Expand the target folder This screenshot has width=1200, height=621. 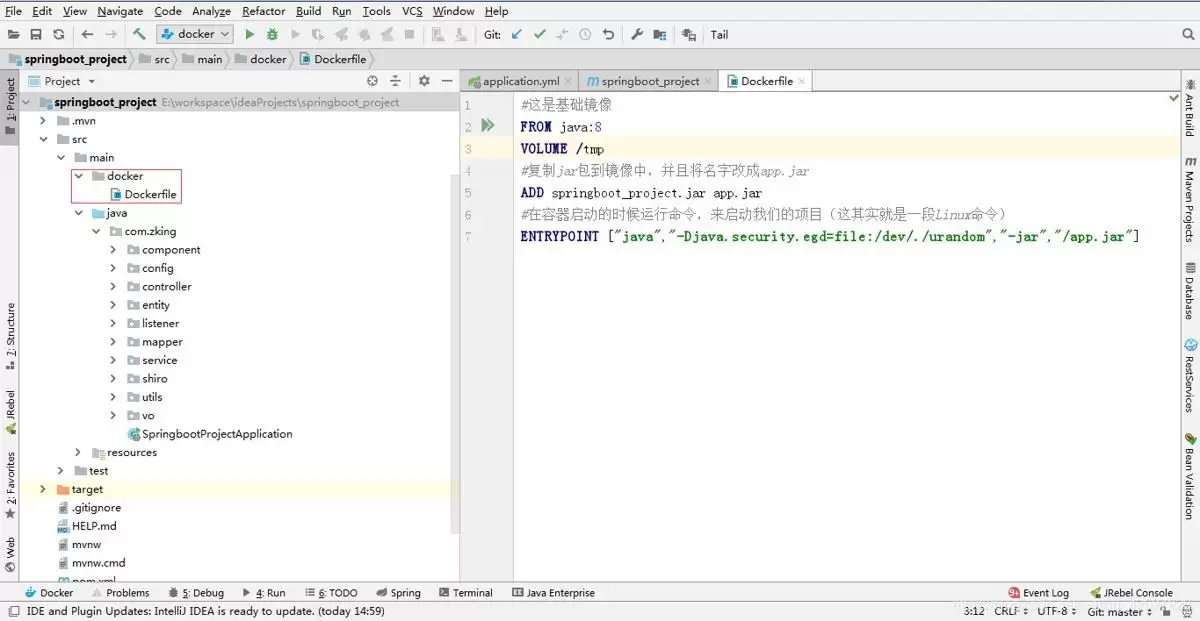pos(42,489)
